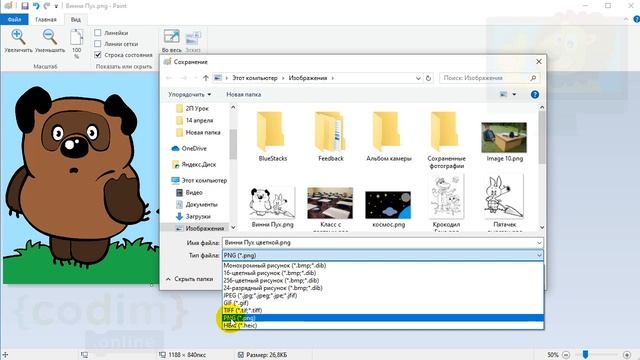
Task: Open the Альбом камеры folder
Action: (x=389, y=137)
